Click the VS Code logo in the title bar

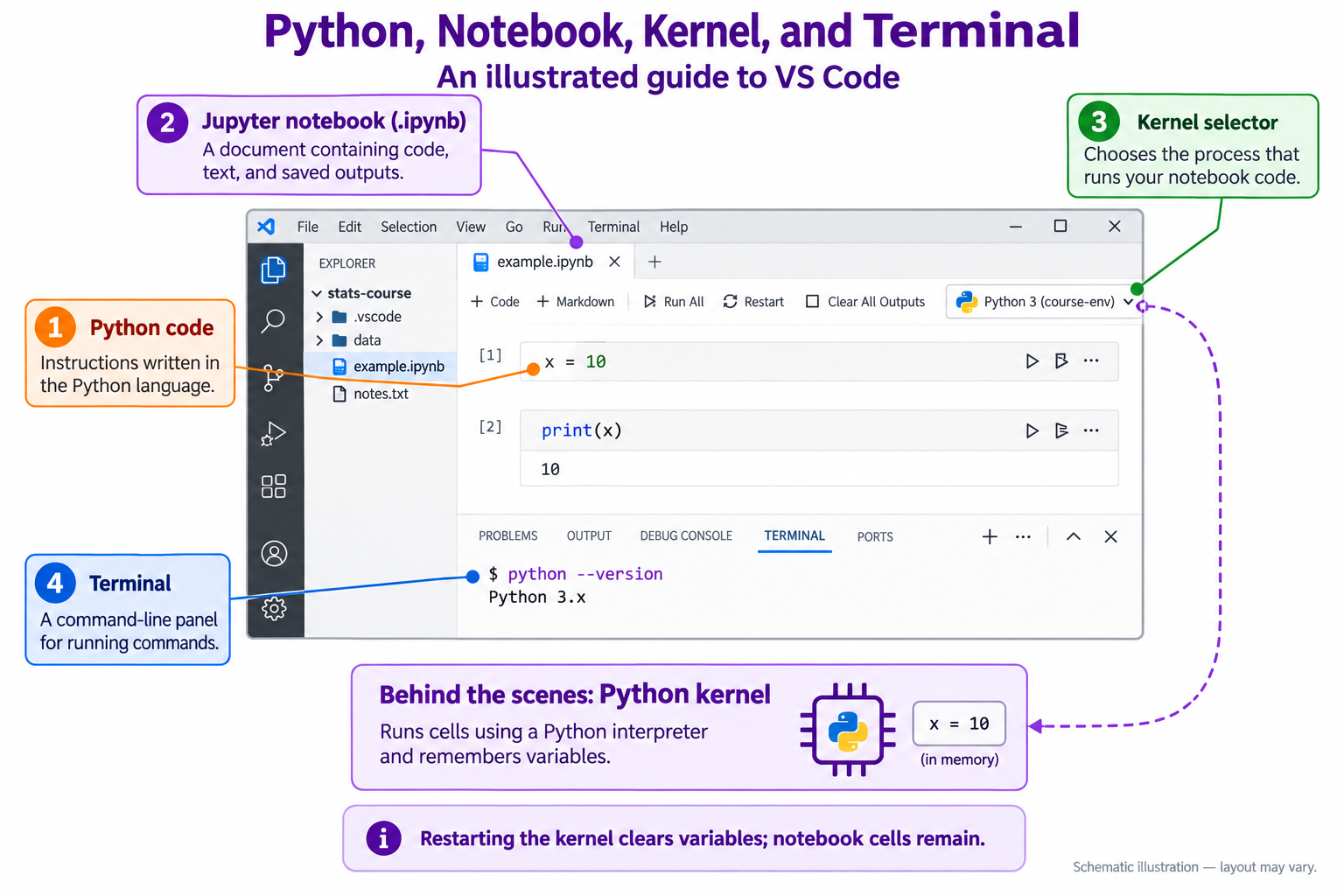[x=266, y=227]
